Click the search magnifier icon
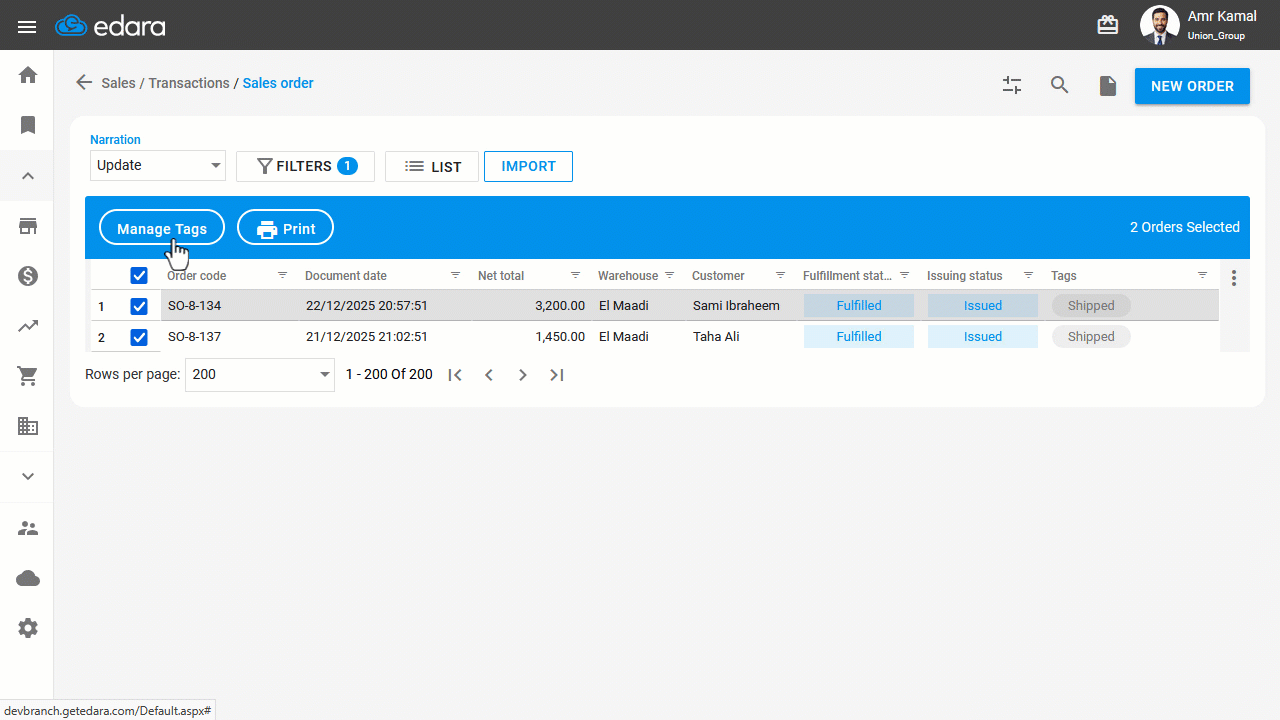Screen dimensions: 1280x720 pyautogui.click(x=1060, y=86)
